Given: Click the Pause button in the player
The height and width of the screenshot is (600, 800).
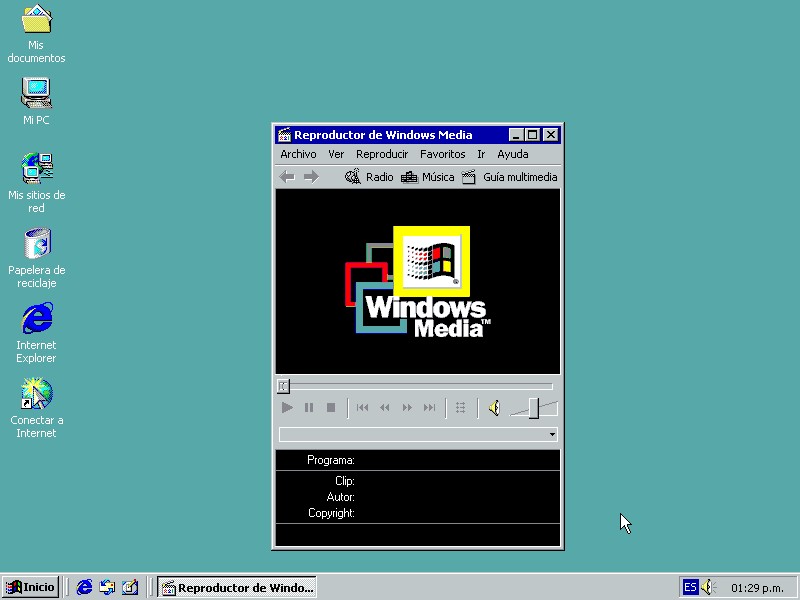Looking at the screenshot, I should pos(309,408).
